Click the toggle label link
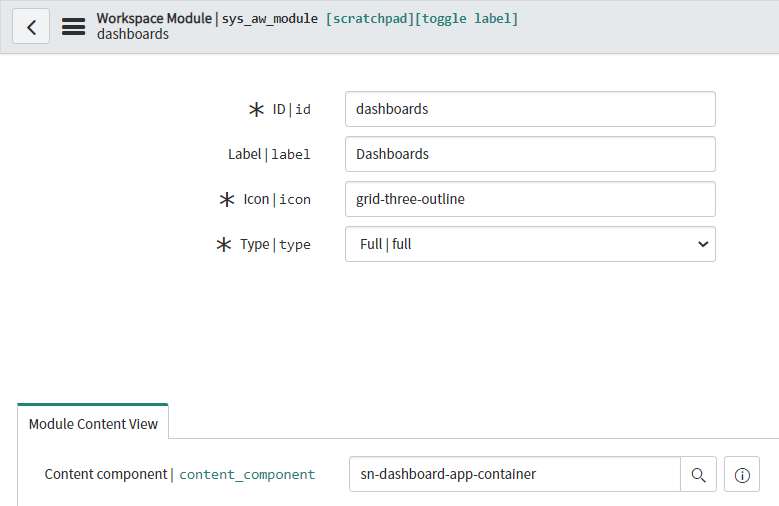 tap(467, 19)
